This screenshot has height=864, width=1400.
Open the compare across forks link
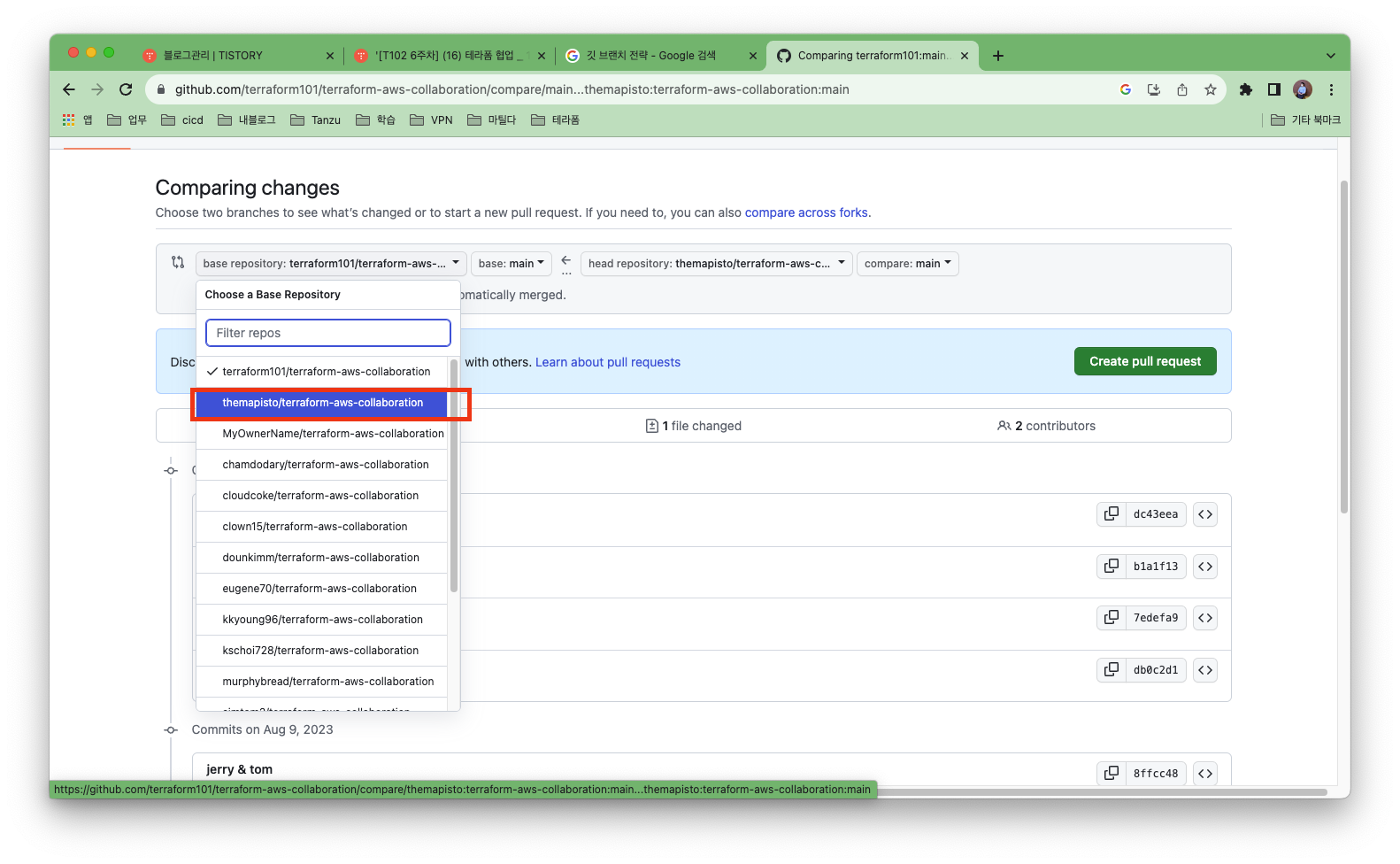tap(806, 212)
